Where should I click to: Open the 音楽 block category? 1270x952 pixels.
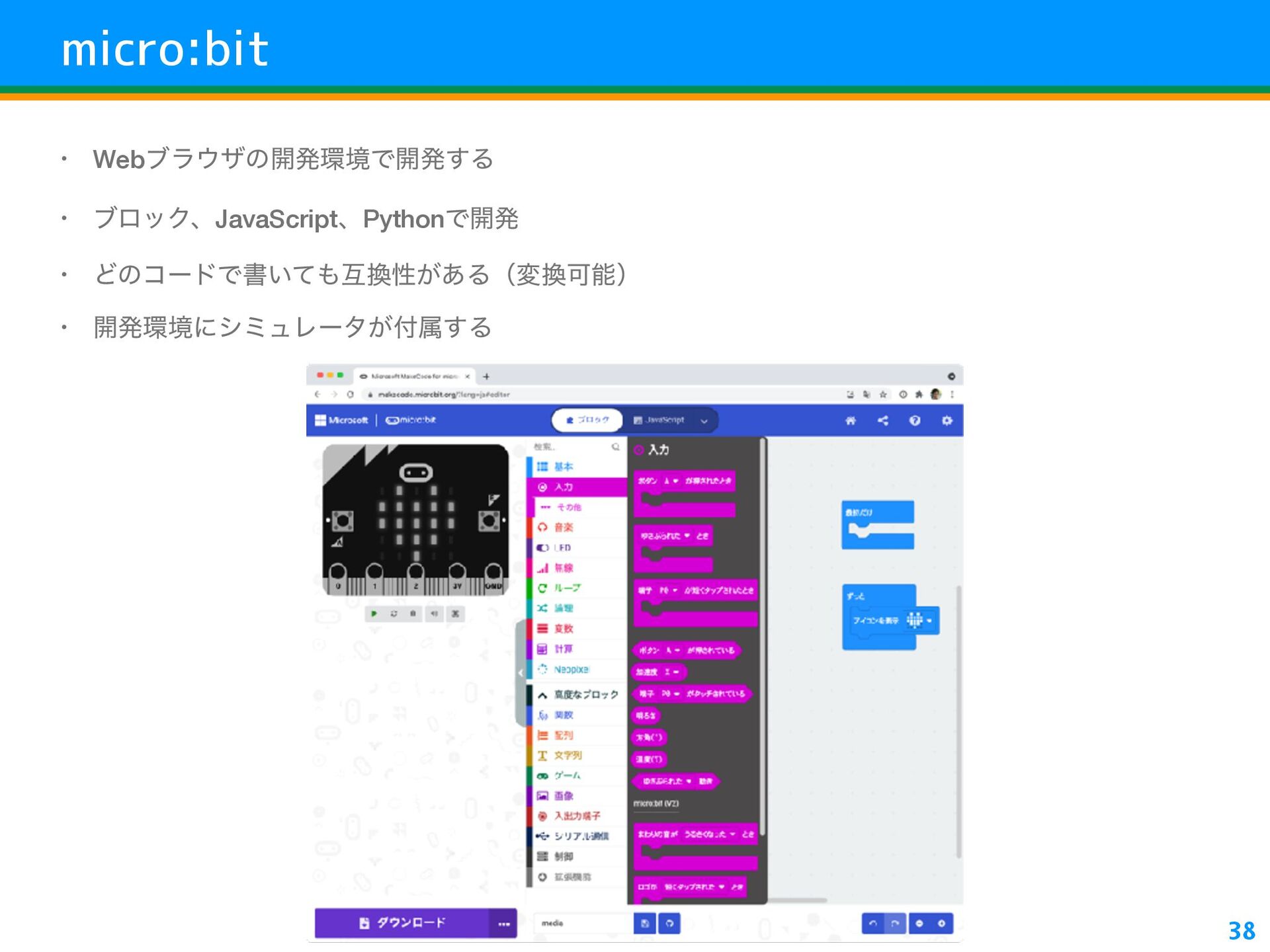click(x=577, y=528)
